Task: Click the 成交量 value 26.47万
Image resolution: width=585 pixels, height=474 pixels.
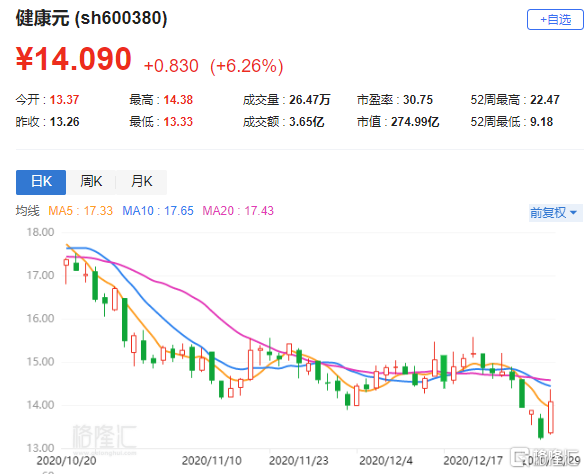Action: pyautogui.click(x=310, y=100)
